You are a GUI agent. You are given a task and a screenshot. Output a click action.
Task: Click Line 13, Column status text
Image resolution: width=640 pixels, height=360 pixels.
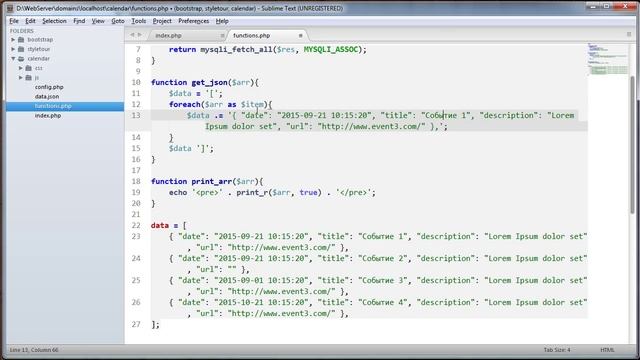(34, 350)
